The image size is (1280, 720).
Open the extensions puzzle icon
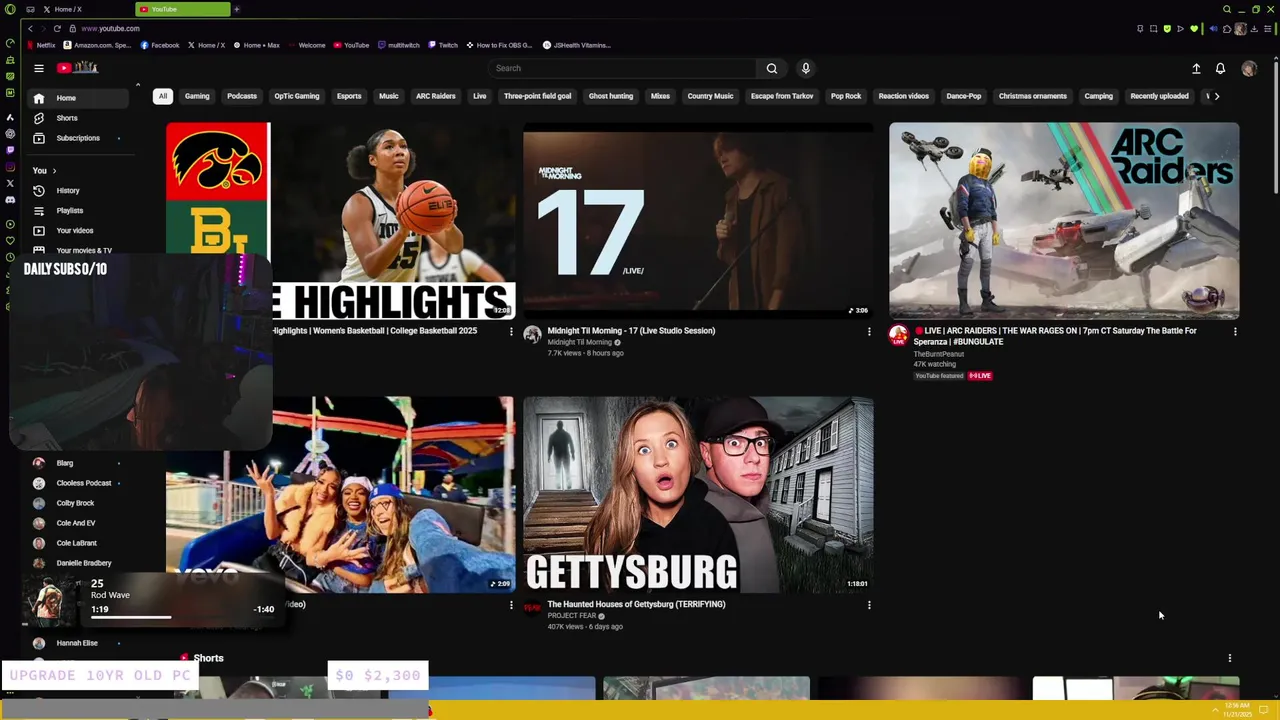tap(1227, 28)
